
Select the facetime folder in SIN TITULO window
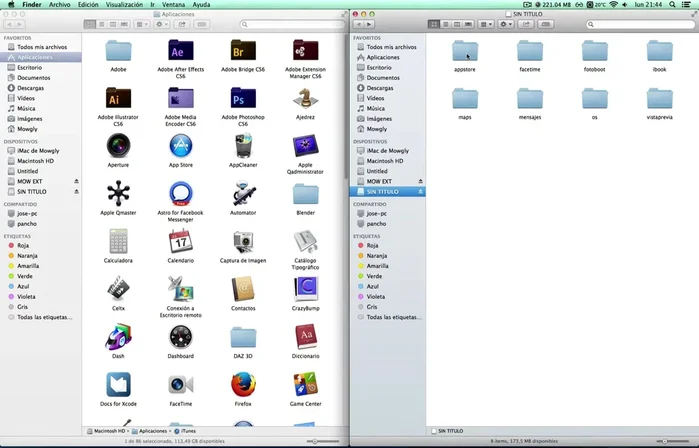pyautogui.click(x=530, y=50)
